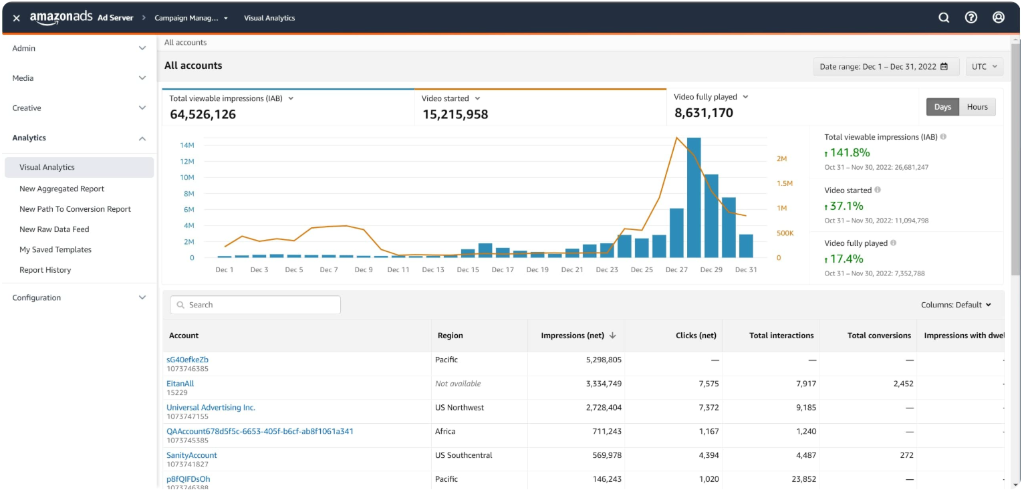Click the tallest Dec 28 impressions bar
Screen dimensions: 1024x498
(694, 198)
